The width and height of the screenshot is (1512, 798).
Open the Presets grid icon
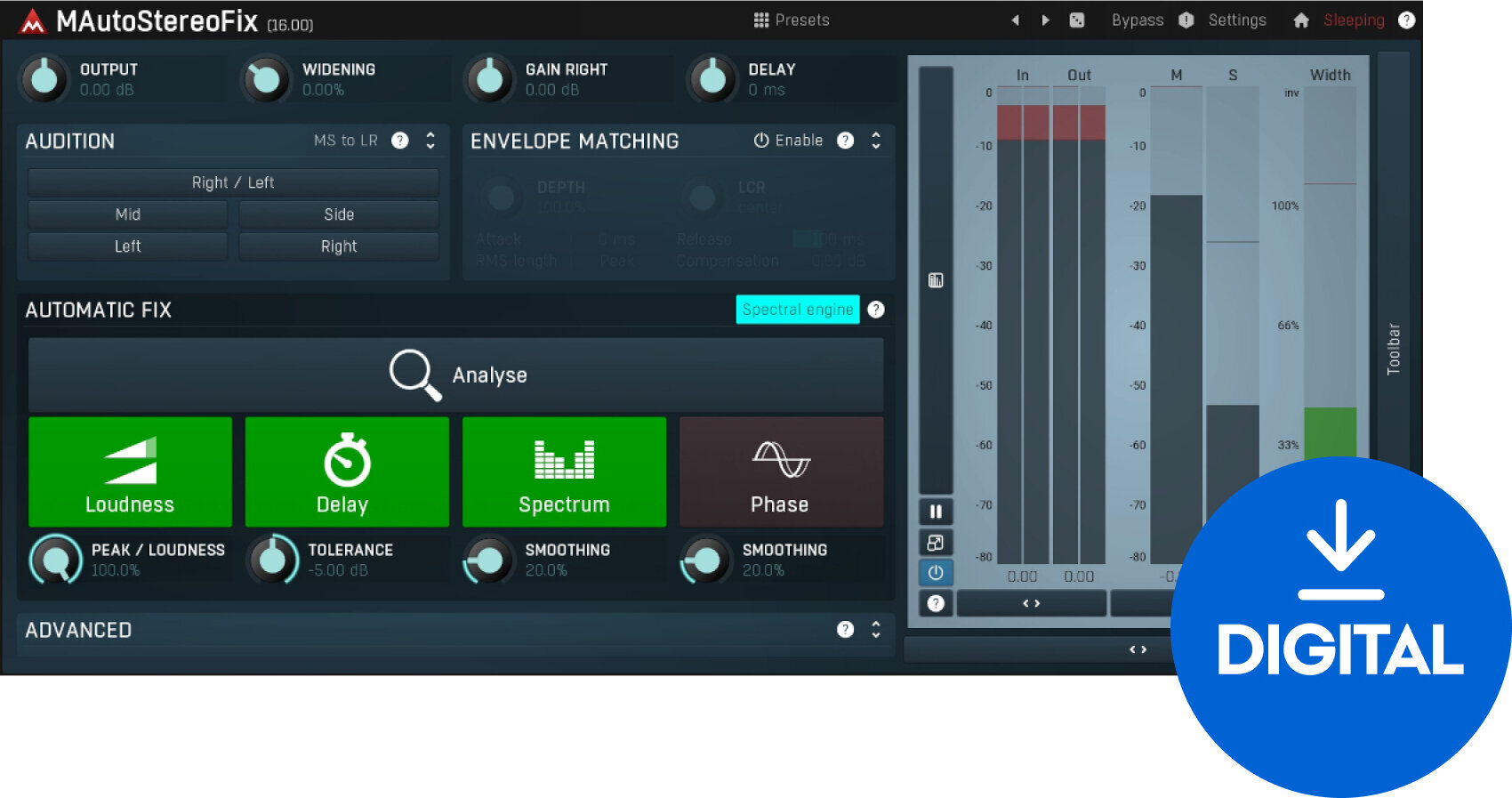pyautogui.click(x=761, y=20)
